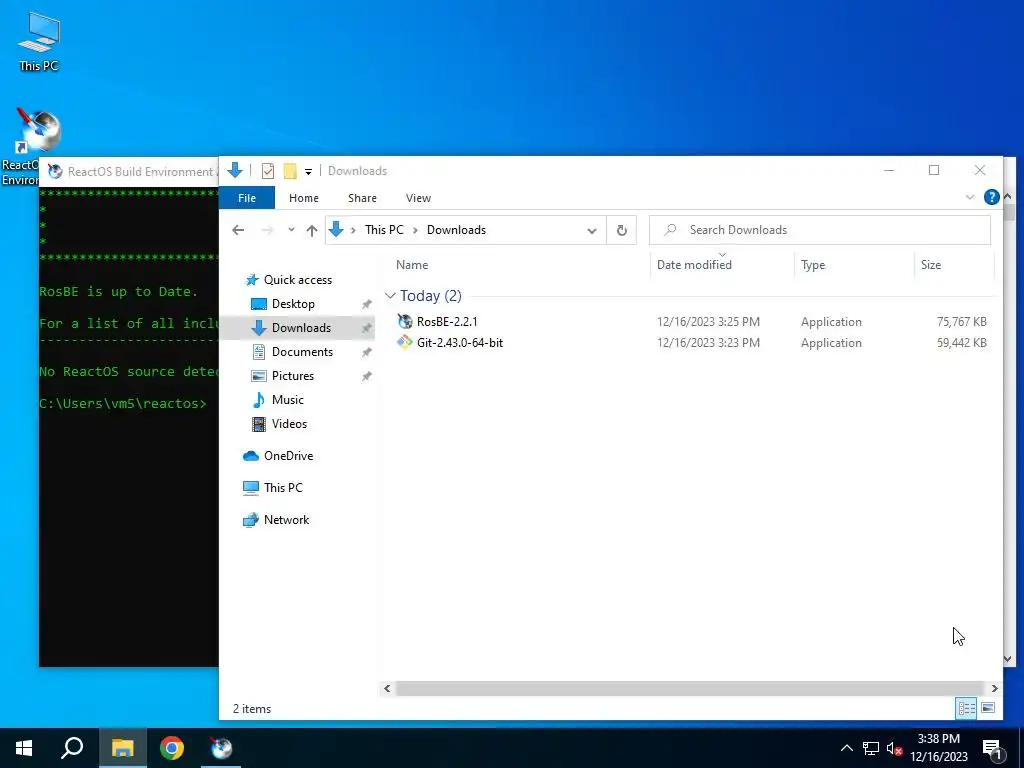Select This PC in navigation pane
The width and height of the screenshot is (1024, 768).
tap(283, 488)
